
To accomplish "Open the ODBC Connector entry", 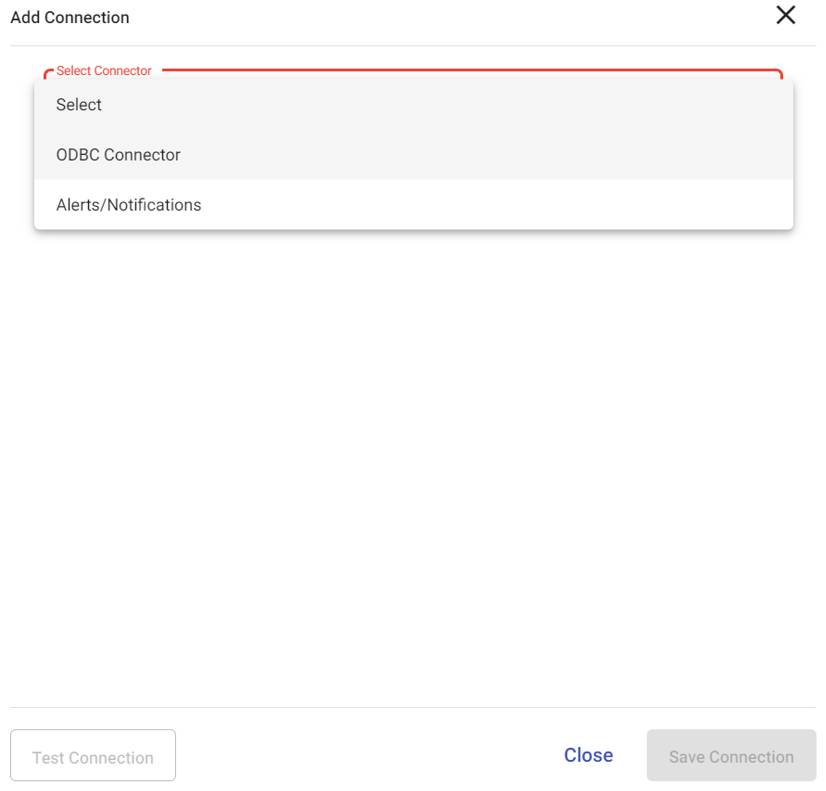I will pos(414,155).
